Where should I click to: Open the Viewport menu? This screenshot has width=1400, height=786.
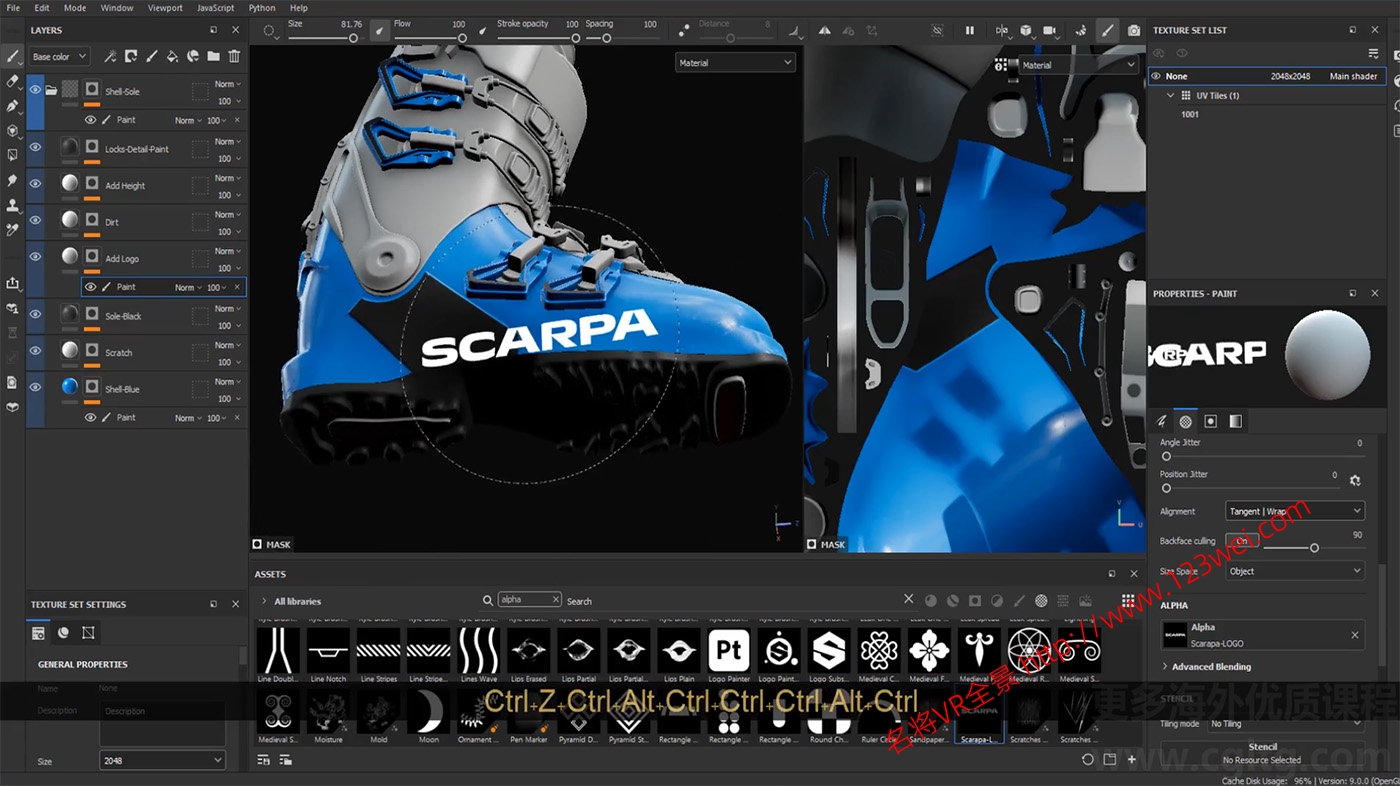tap(165, 8)
